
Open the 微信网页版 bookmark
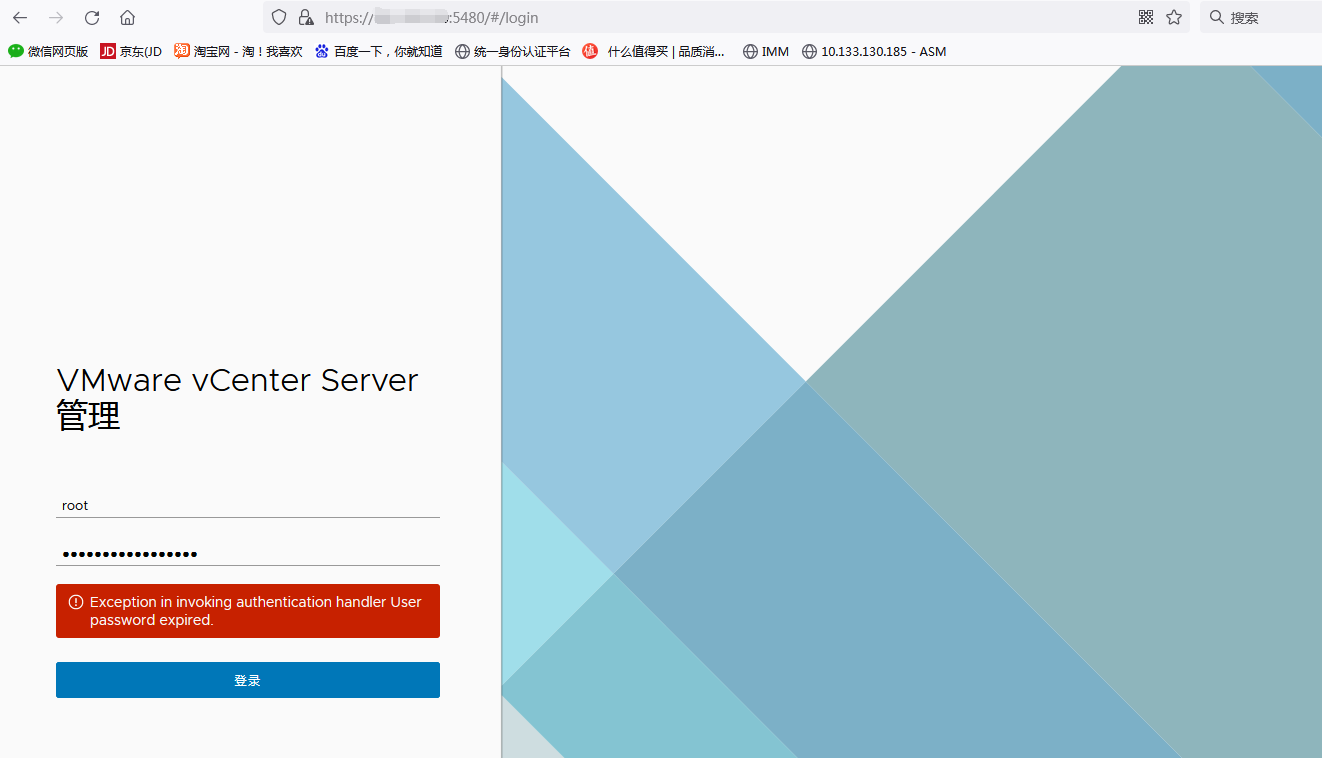click(48, 51)
